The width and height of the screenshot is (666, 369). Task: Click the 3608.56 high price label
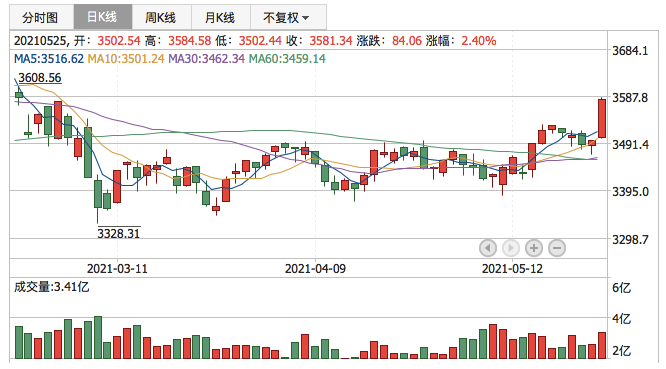pyautogui.click(x=40, y=78)
